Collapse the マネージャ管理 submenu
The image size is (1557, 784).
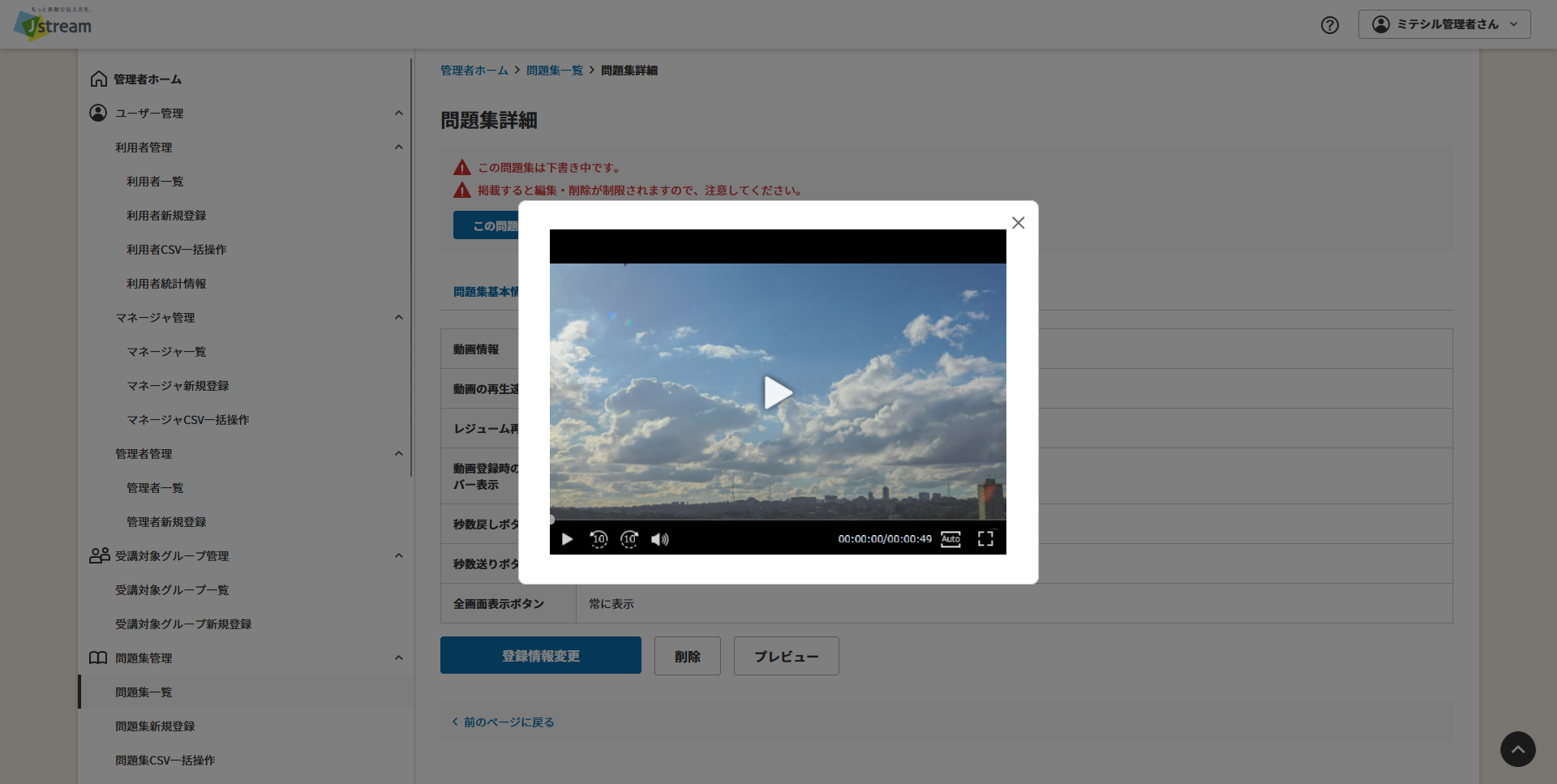point(398,317)
